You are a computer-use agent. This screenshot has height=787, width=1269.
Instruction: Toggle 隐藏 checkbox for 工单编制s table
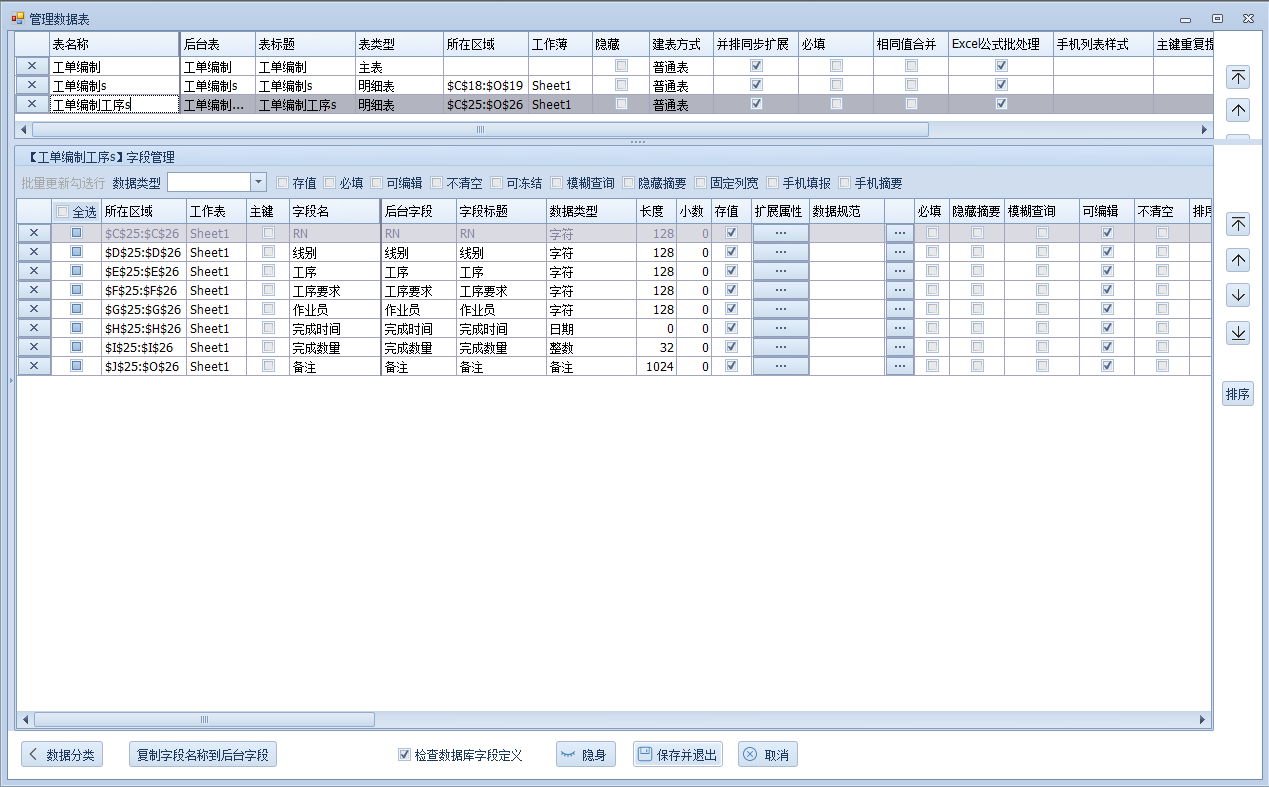(621, 85)
